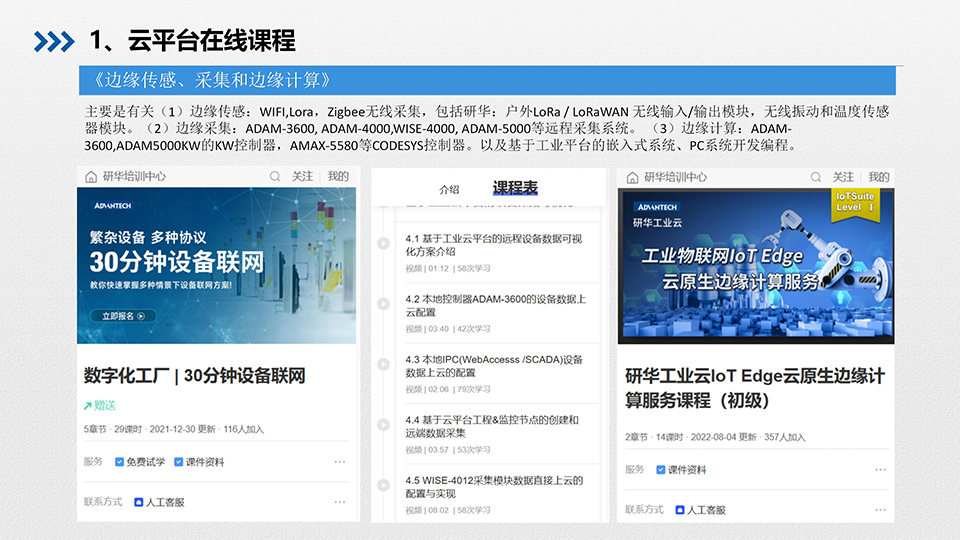This screenshot has height=540, width=960.
Task: Open 我的 in the right panel header
Action: click(x=878, y=177)
